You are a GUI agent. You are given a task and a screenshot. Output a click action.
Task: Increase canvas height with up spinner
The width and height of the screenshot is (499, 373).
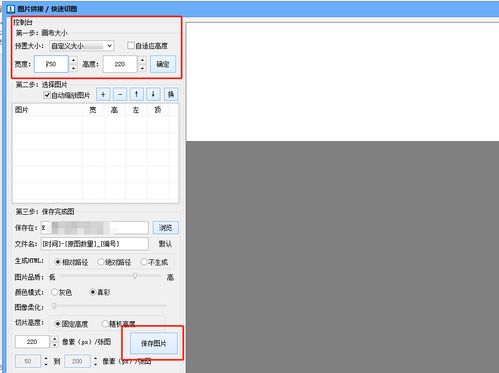tap(142, 60)
